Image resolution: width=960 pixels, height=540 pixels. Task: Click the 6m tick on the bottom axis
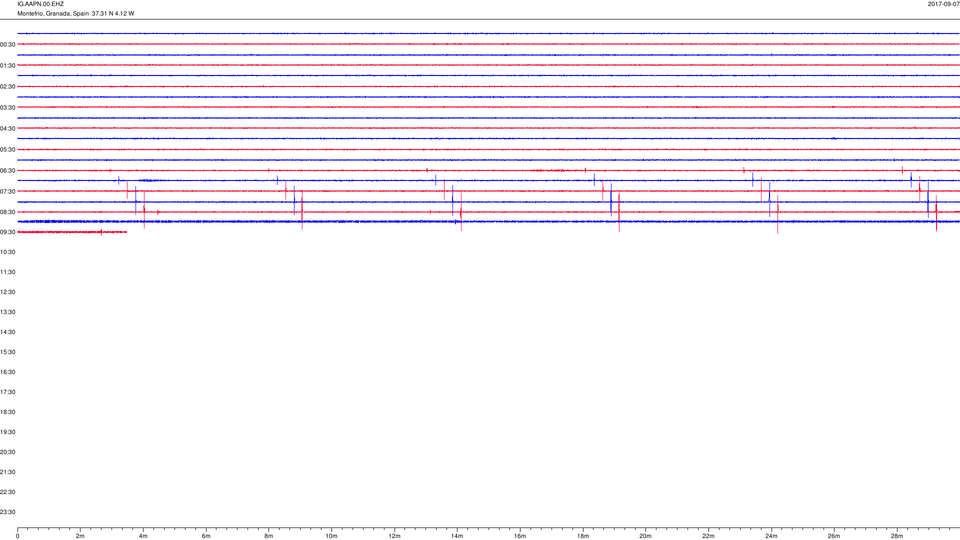pos(206,536)
